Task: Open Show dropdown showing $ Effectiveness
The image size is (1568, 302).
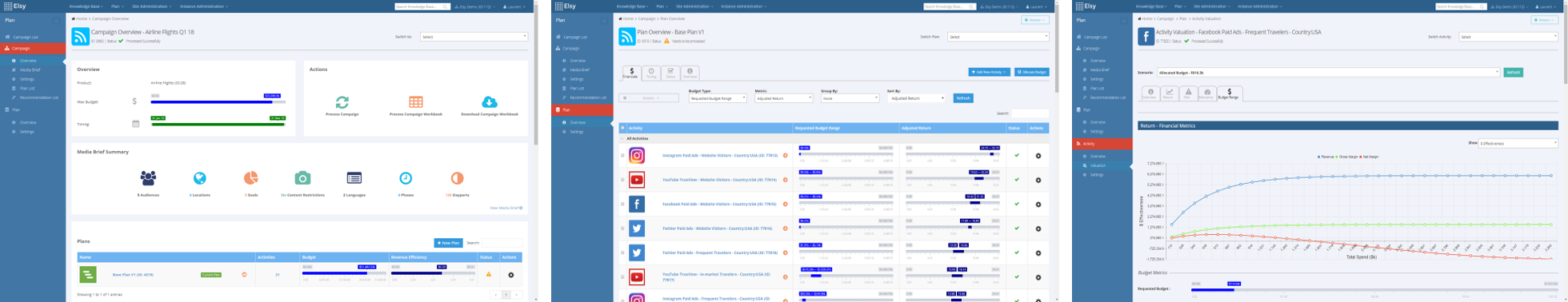Action: pyautogui.click(x=1518, y=143)
